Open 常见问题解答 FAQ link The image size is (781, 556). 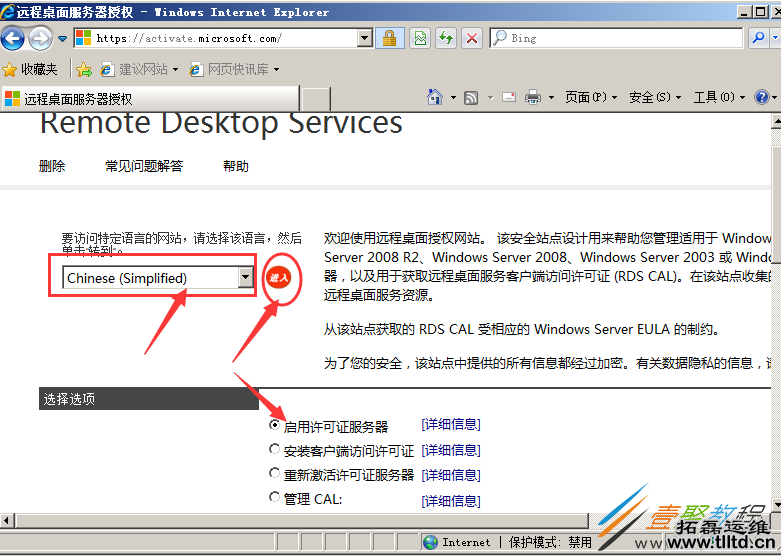[x=144, y=166]
